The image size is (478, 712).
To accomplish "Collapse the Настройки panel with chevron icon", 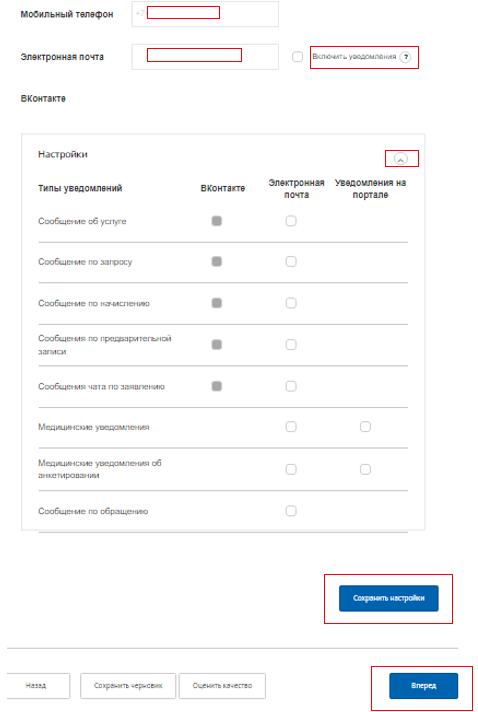I will pos(401,159).
